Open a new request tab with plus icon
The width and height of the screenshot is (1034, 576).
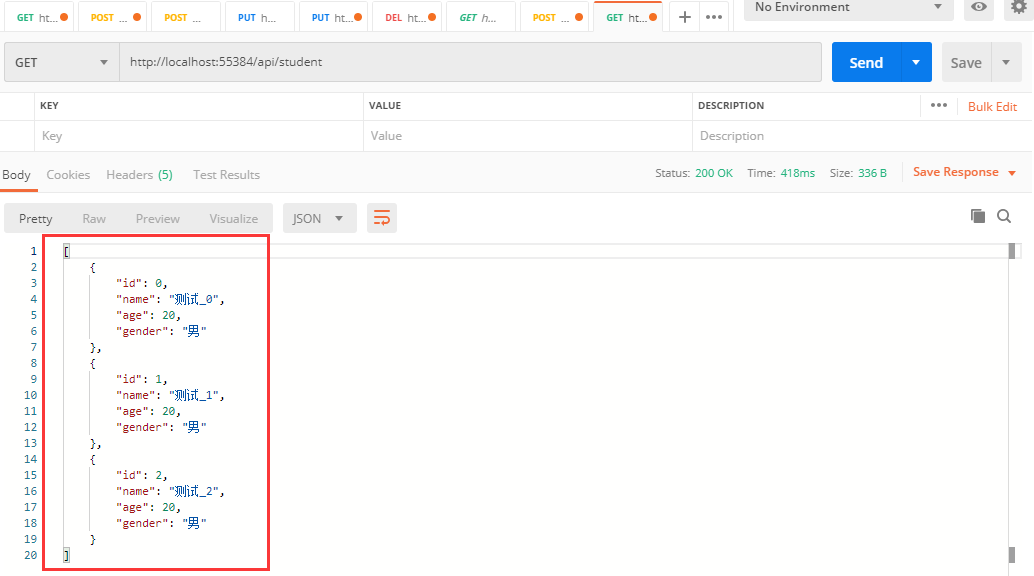[684, 17]
